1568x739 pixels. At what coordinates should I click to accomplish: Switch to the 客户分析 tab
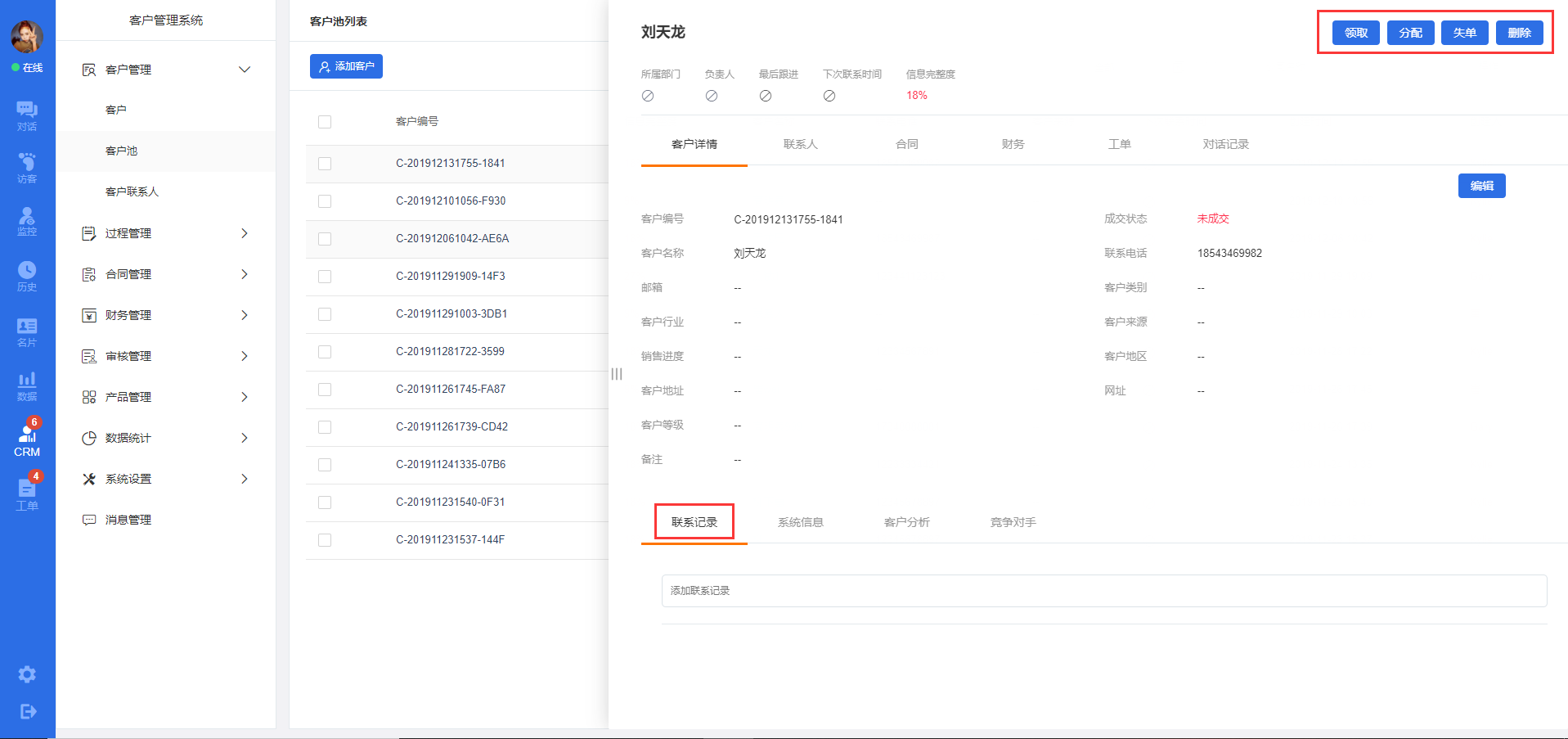pyautogui.click(x=907, y=522)
